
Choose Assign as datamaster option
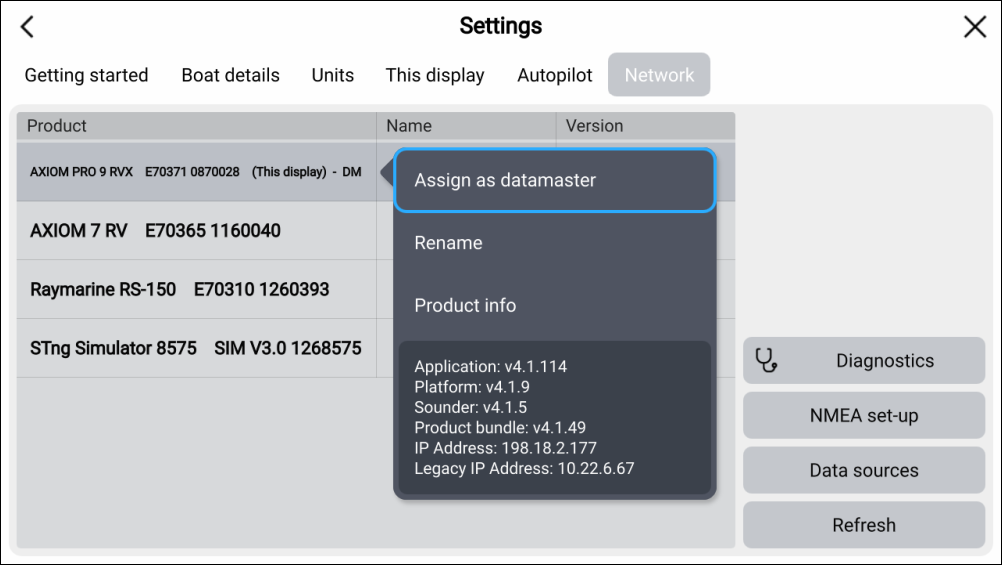[554, 181]
